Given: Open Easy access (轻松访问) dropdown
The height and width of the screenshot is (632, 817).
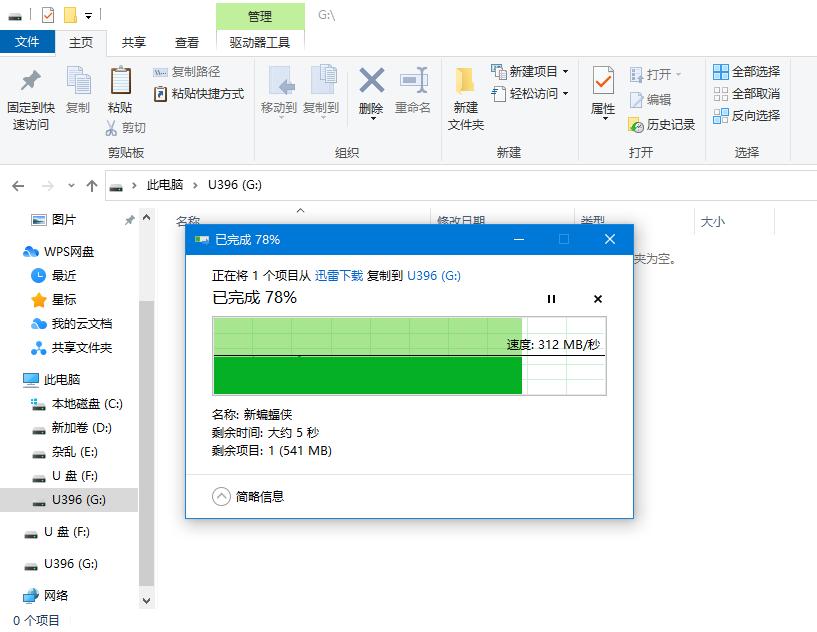Looking at the screenshot, I should tap(529, 94).
